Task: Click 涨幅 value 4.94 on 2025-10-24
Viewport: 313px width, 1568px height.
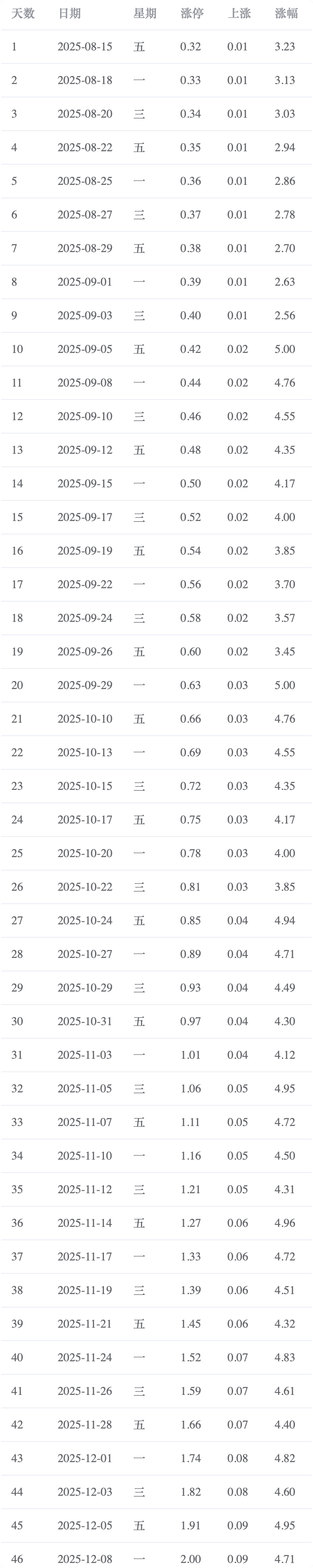Action: pyautogui.click(x=285, y=921)
